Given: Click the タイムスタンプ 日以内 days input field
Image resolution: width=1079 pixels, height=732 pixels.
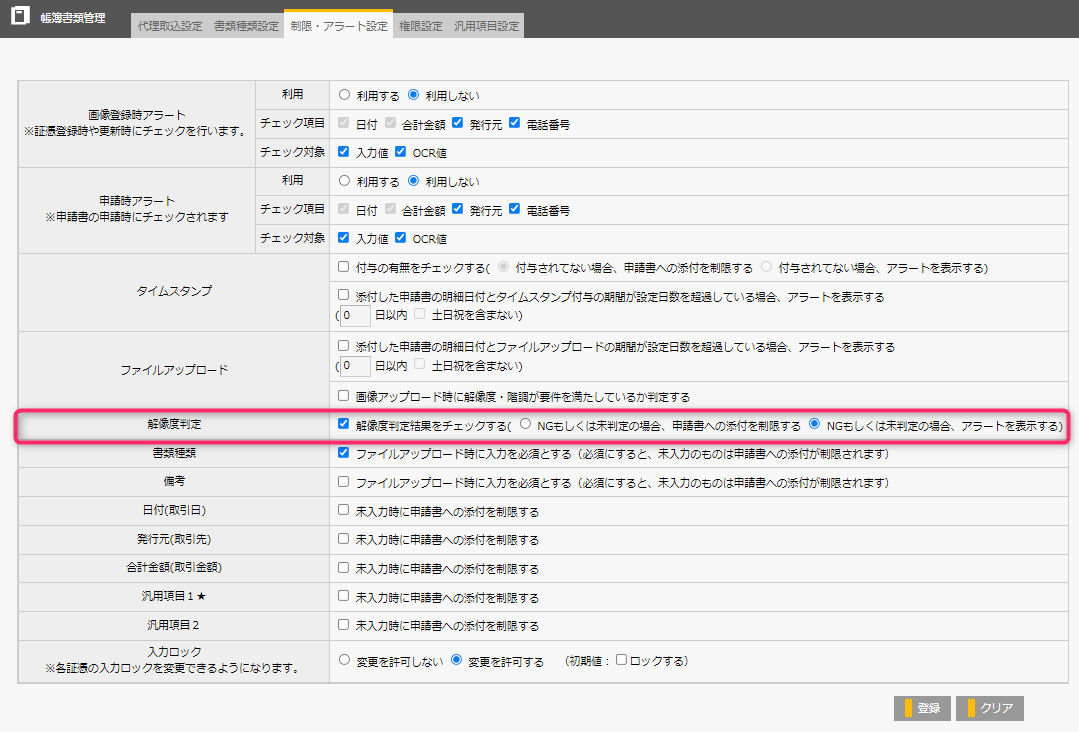Looking at the screenshot, I should click(x=355, y=315).
